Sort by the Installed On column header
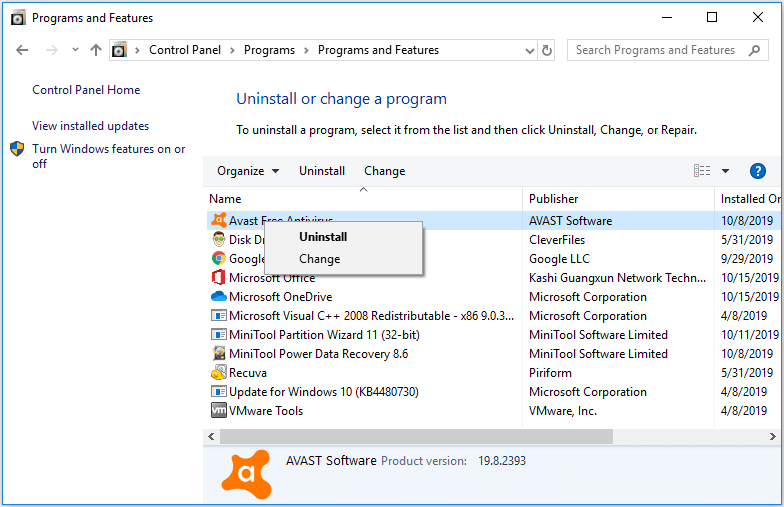This screenshot has height=507, width=784. coord(750,199)
